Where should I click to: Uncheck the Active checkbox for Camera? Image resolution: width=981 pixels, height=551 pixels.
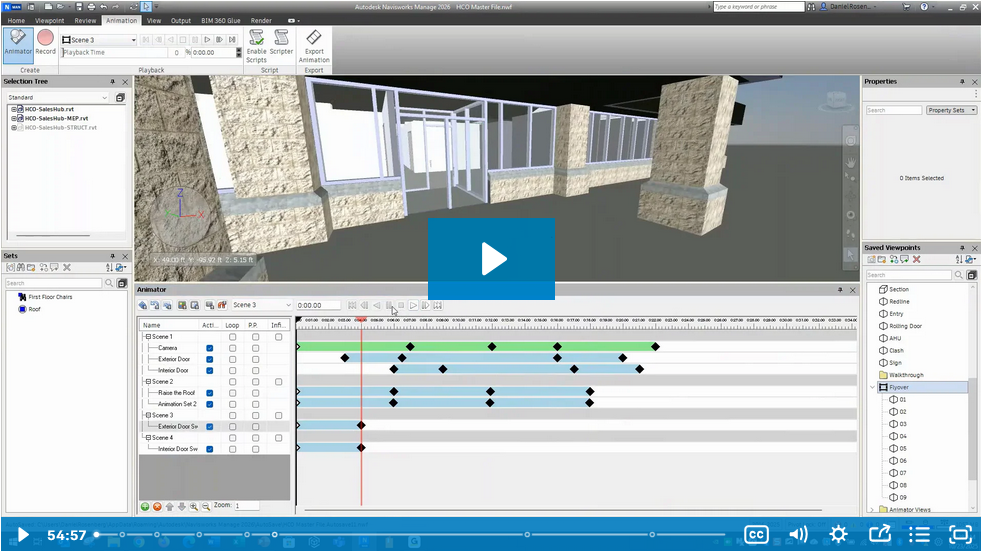pos(209,348)
